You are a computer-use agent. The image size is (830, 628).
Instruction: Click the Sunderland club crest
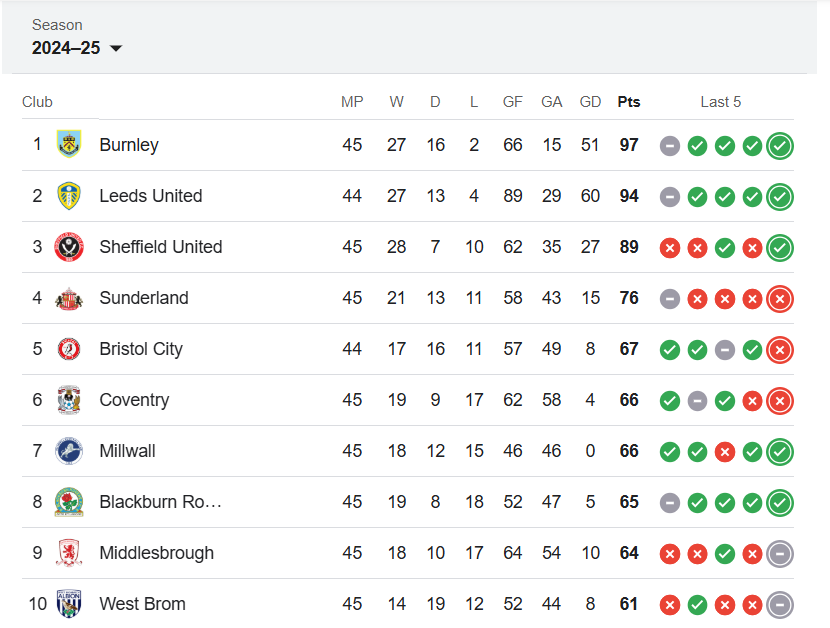click(x=69, y=298)
